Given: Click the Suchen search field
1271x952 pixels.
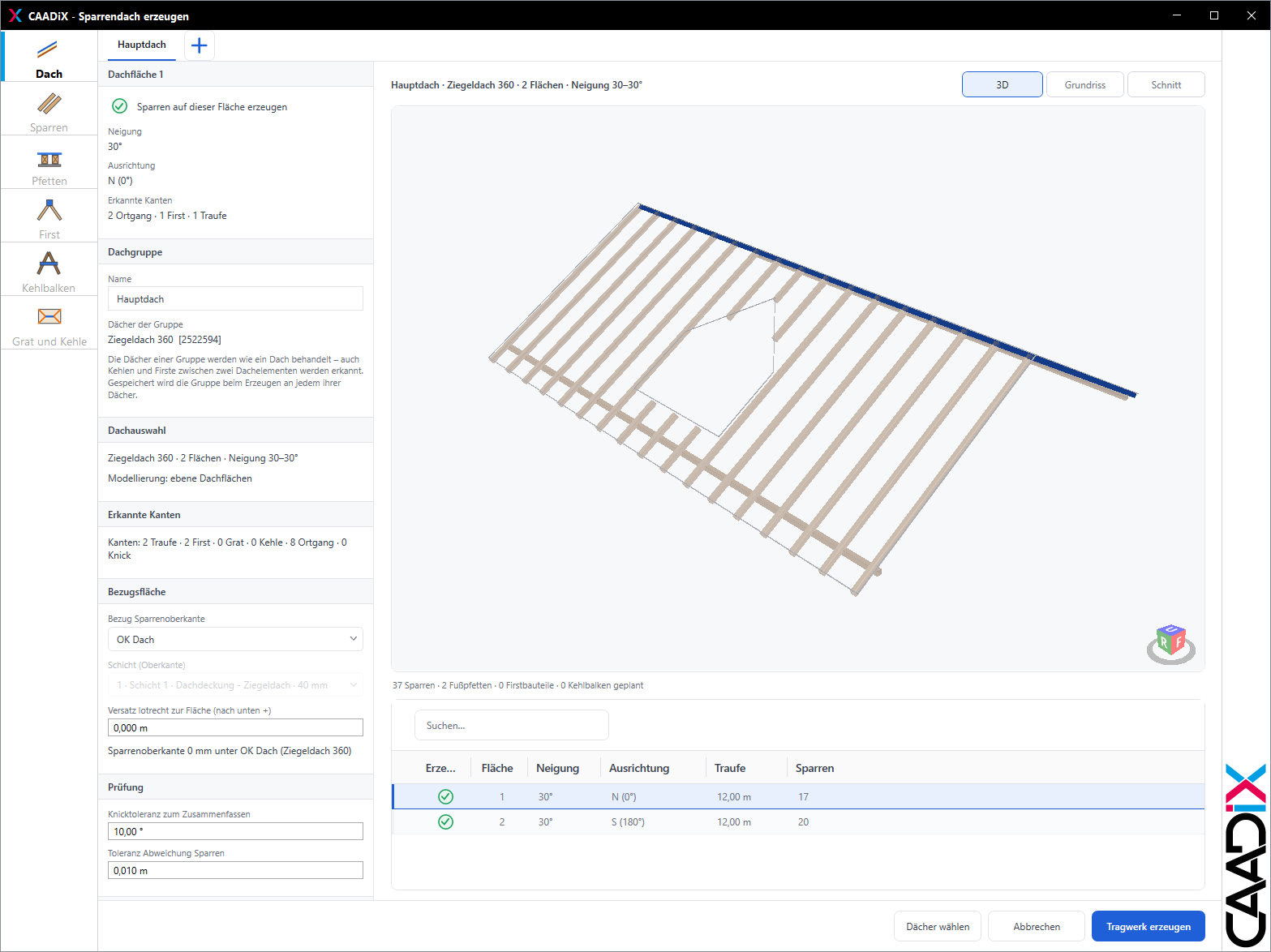Looking at the screenshot, I should click(512, 725).
